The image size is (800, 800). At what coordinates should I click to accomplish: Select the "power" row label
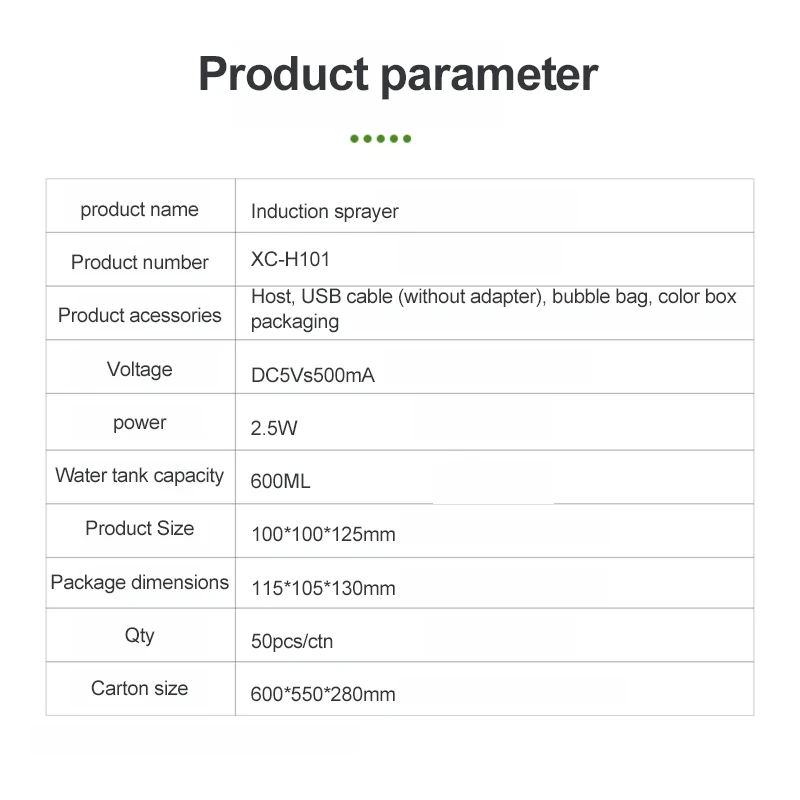139,422
